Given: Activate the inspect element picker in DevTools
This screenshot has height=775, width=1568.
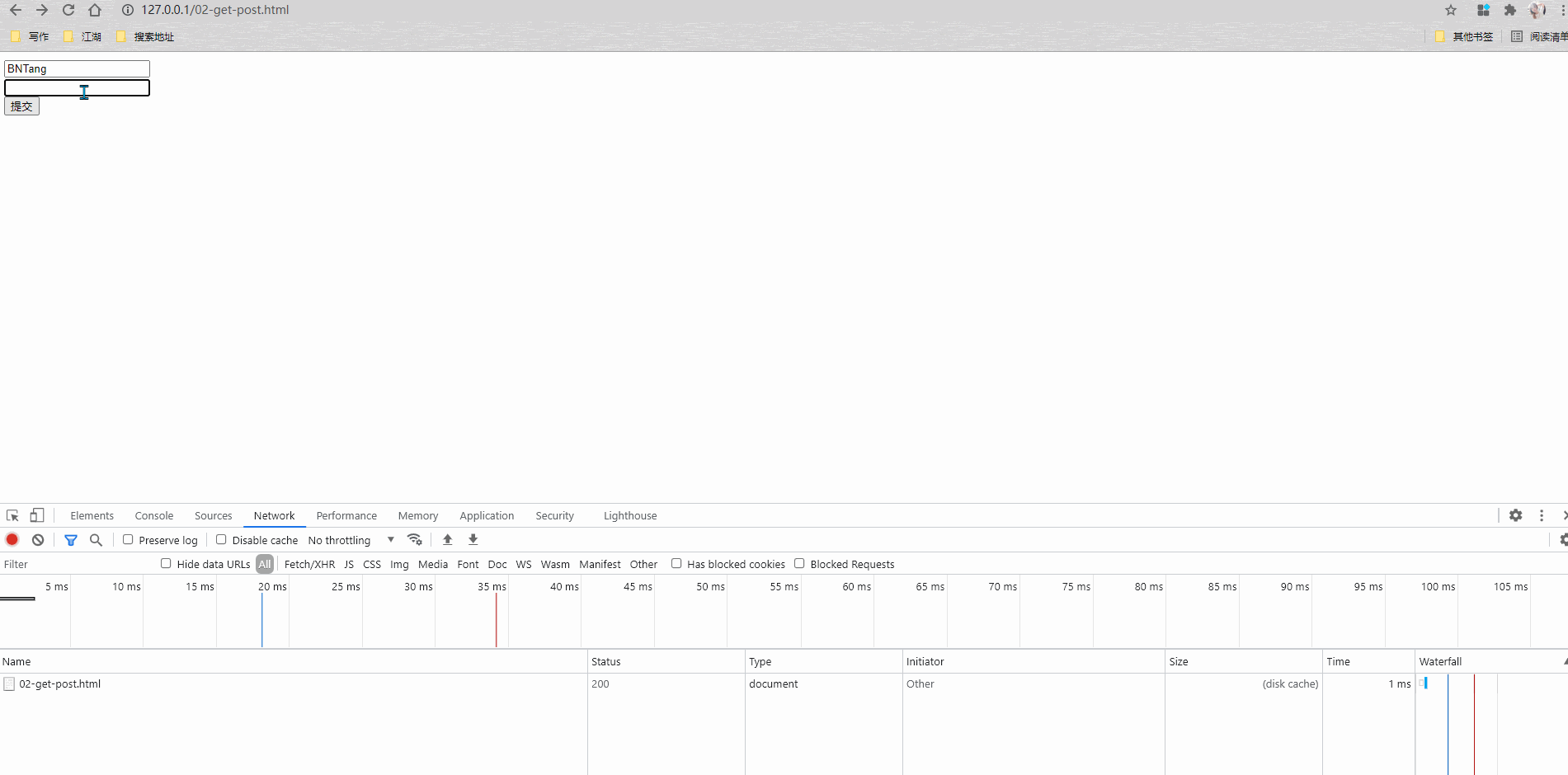Looking at the screenshot, I should click(12, 515).
